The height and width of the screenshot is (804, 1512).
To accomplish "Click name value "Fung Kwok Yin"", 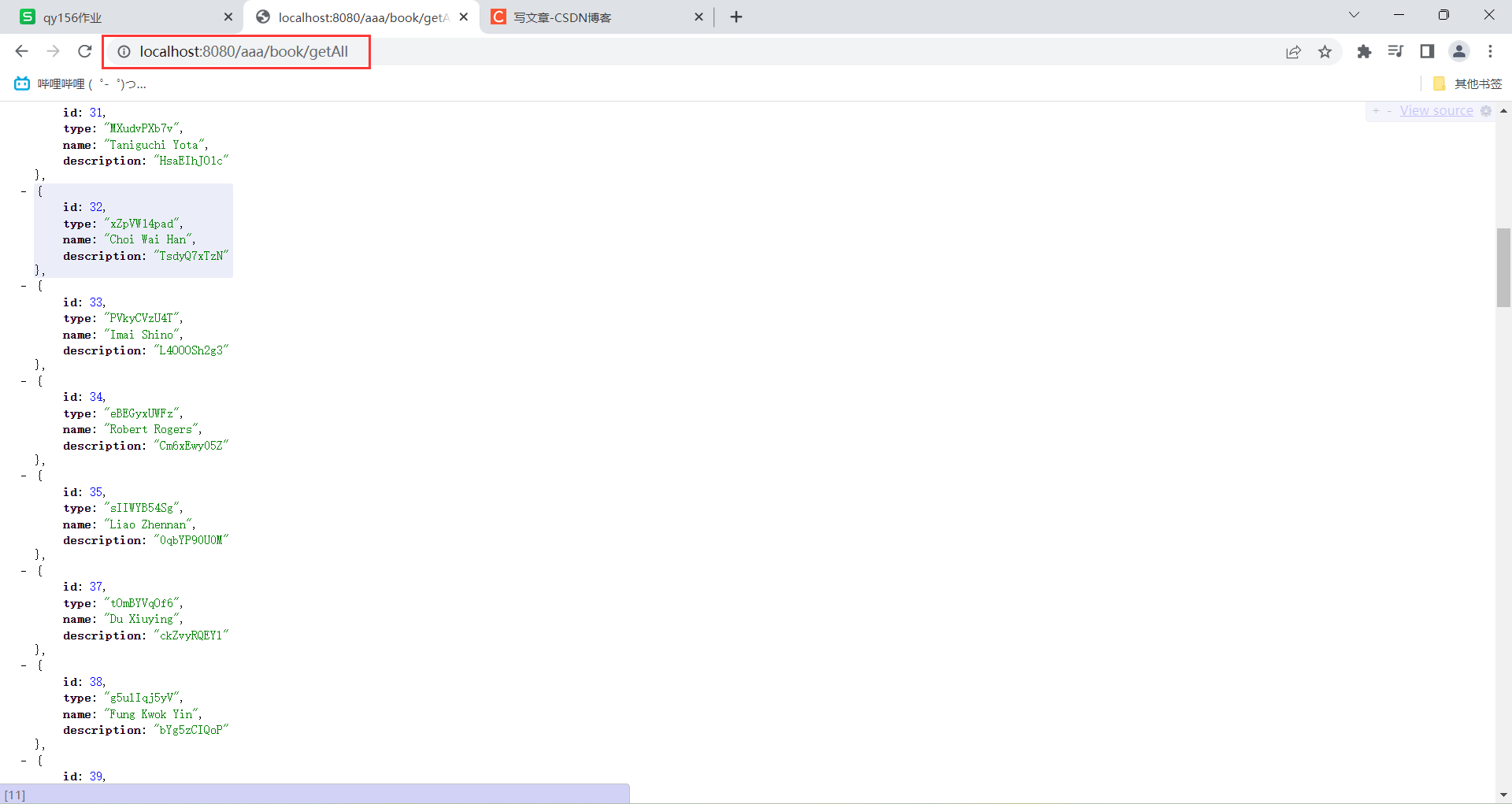I will [x=151, y=714].
